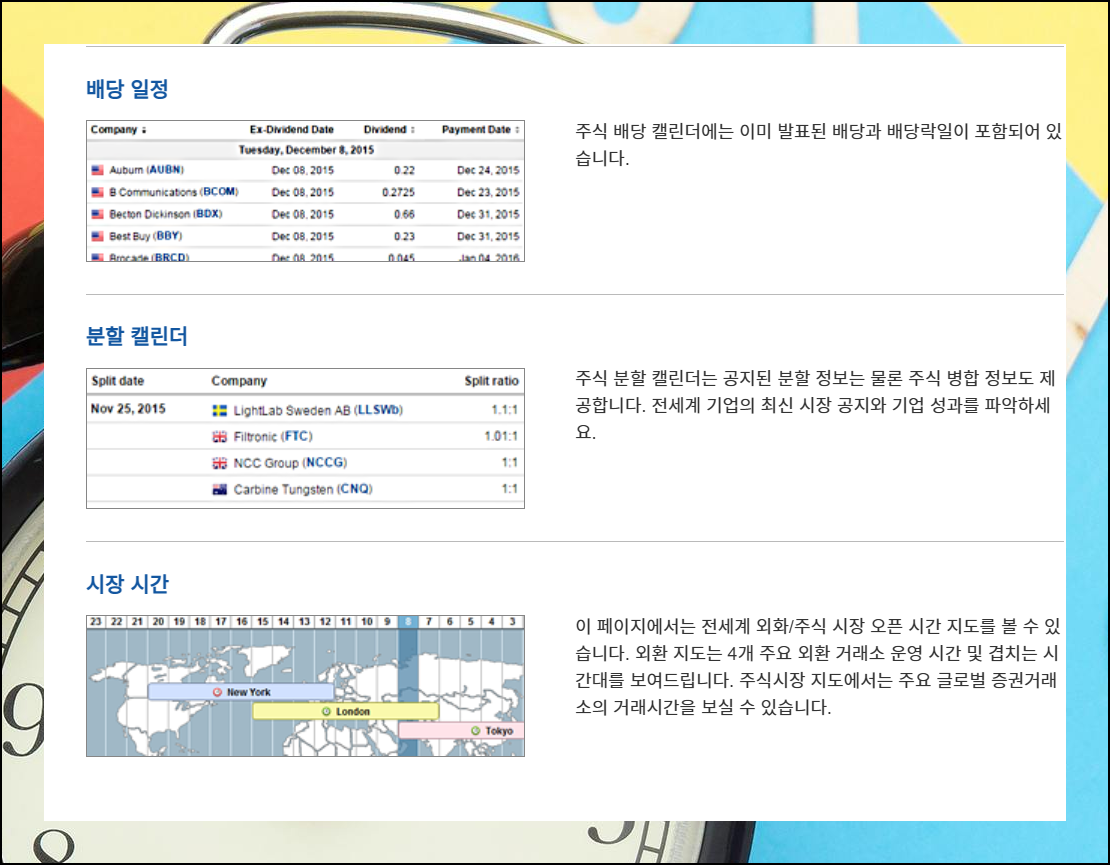Open the BDX ticker link
The image size is (1110, 865).
pos(208,214)
